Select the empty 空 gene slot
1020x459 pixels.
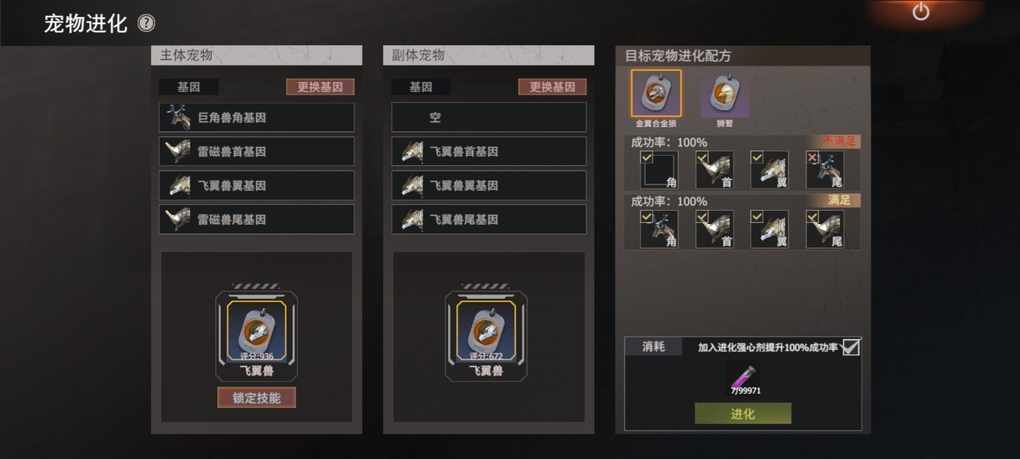tap(489, 118)
